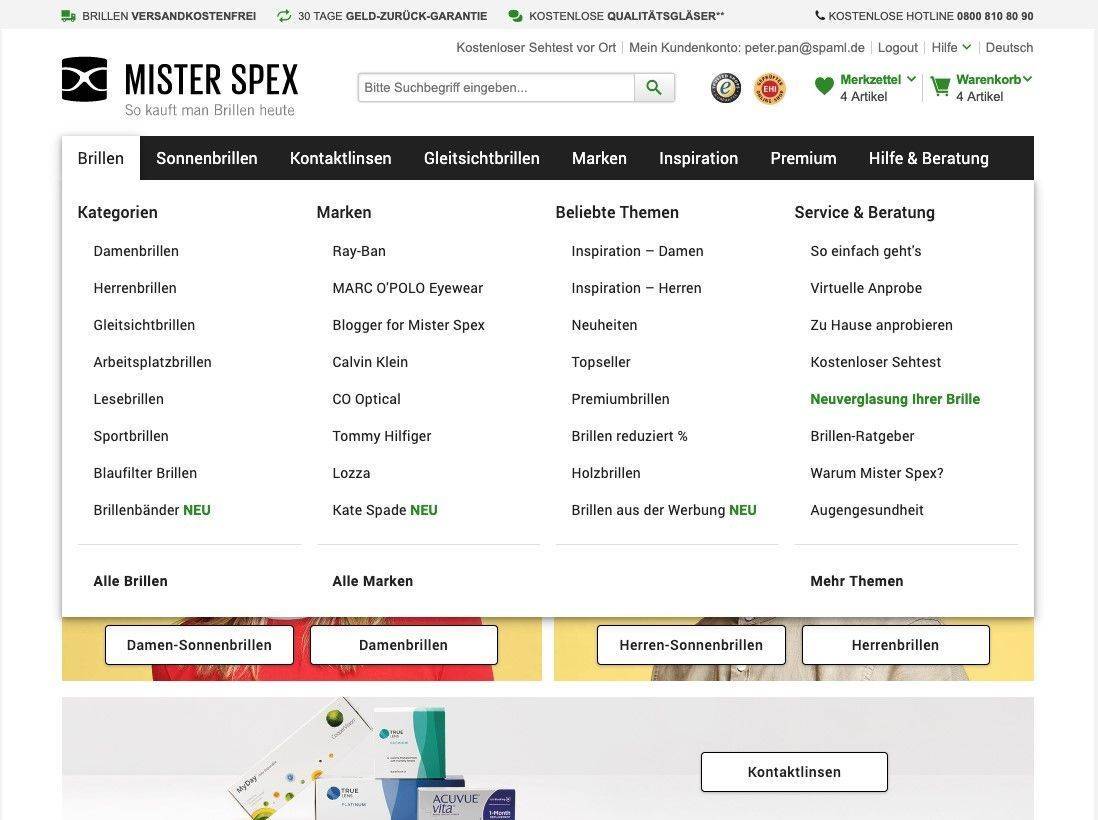Viewport: 1098px width, 820px height.
Task: Open the EHI certified shop badge
Action: point(770,88)
